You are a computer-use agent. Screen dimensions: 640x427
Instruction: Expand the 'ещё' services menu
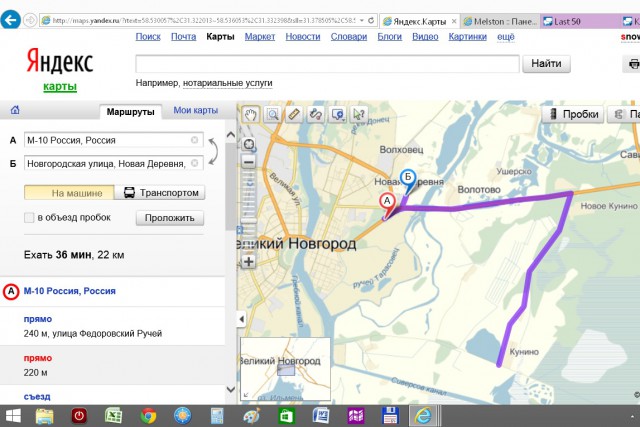click(x=506, y=37)
